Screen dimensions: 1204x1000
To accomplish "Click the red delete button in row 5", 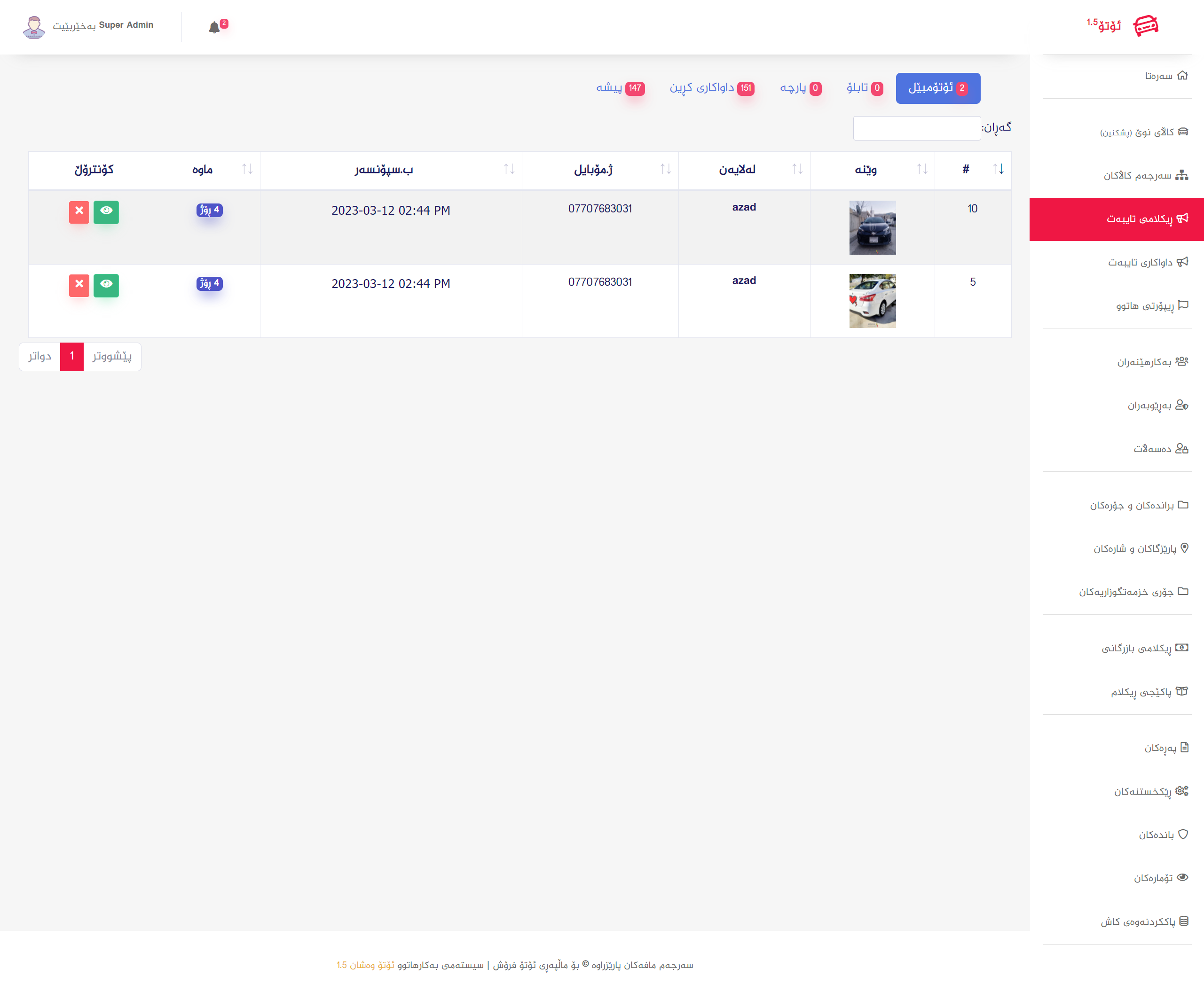I will point(79,285).
